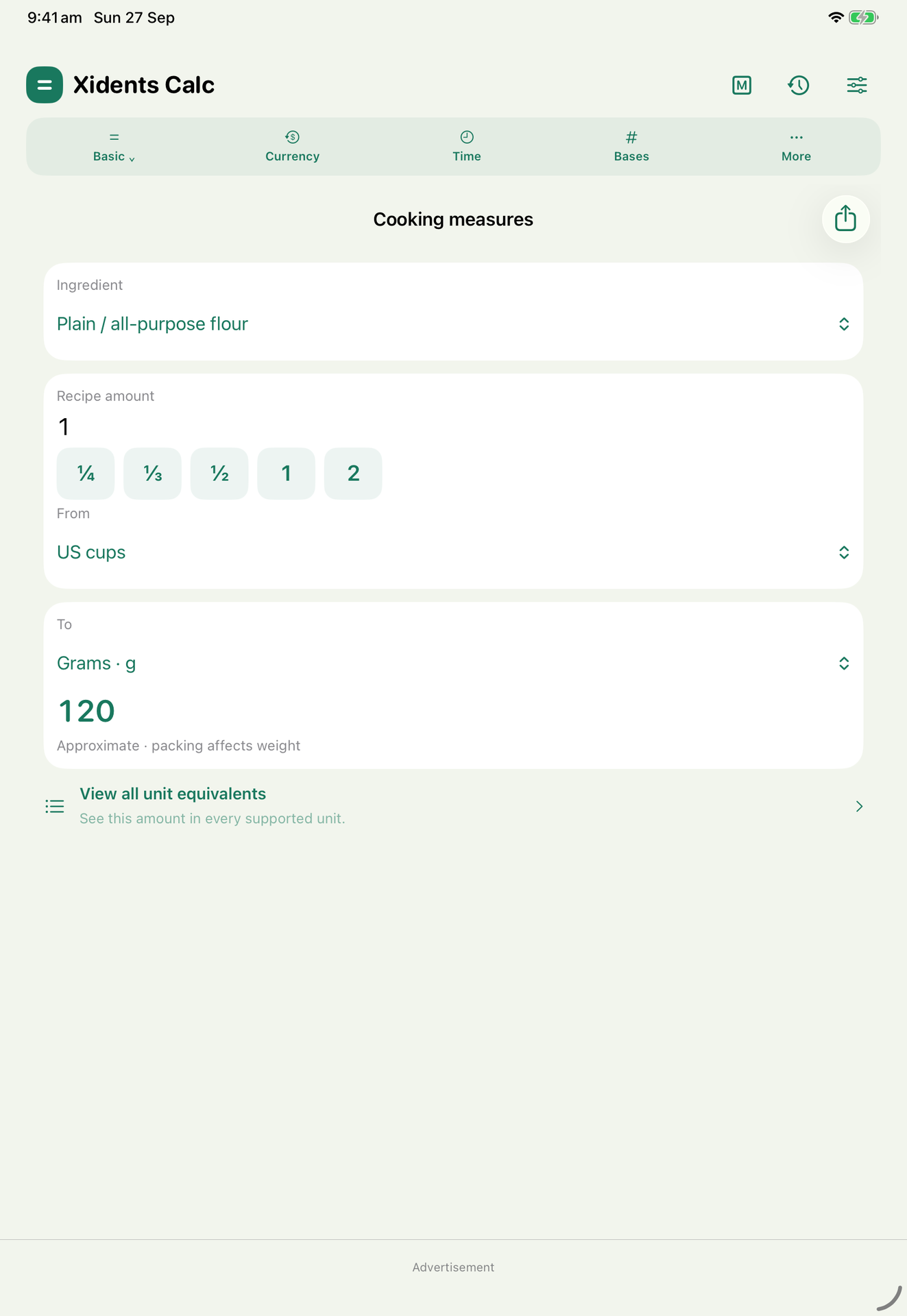The height and width of the screenshot is (1316, 907).
Task: Tap the list icon beside unit equivalents
Action: coord(55,806)
